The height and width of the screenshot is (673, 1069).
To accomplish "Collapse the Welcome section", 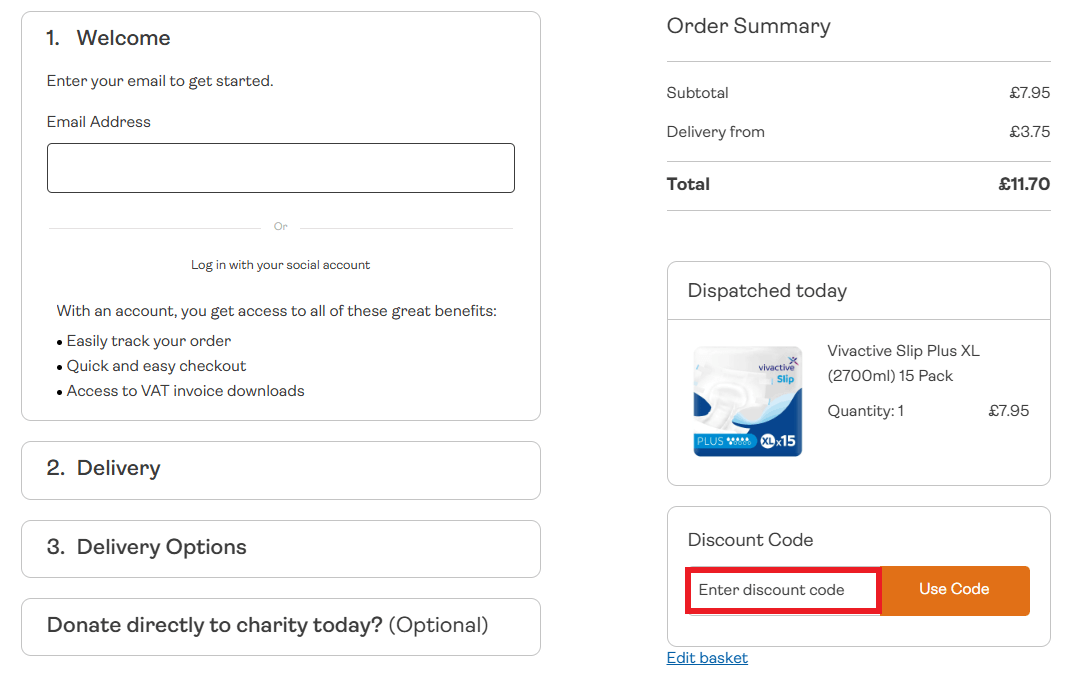I will pyautogui.click(x=123, y=38).
